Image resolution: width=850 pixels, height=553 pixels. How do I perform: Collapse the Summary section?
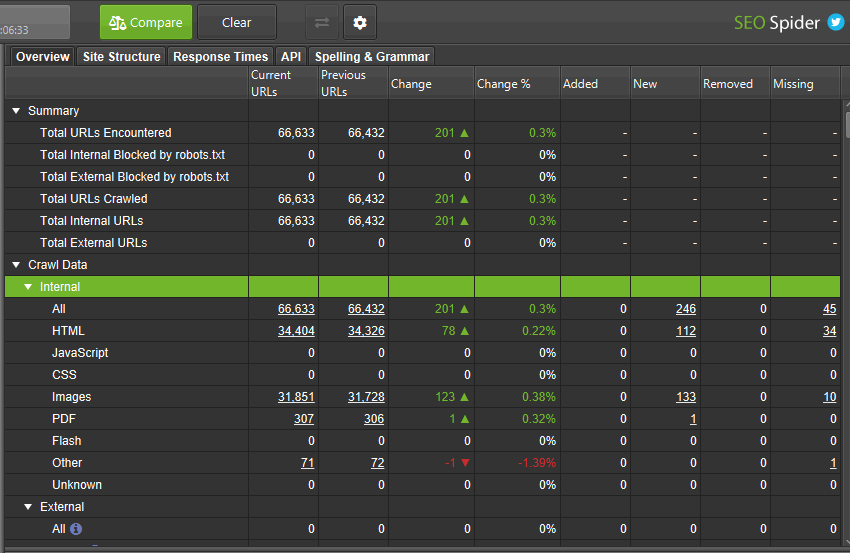coord(16,111)
